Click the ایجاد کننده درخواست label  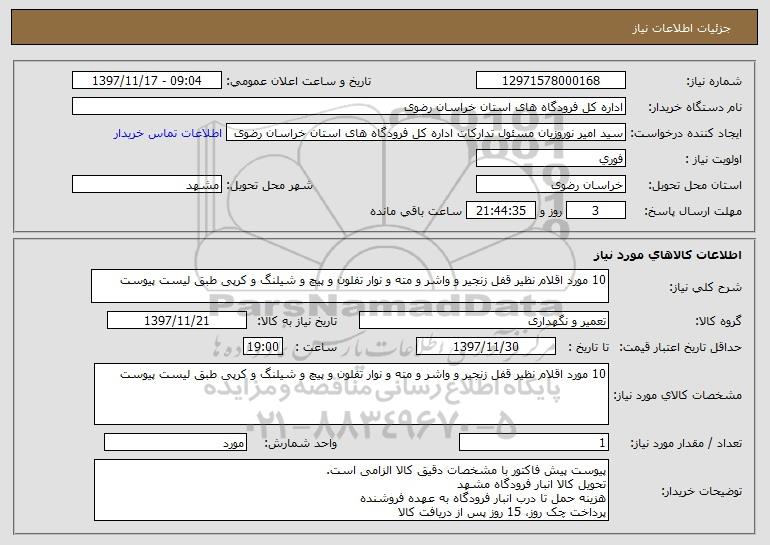pyautogui.click(x=686, y=134)
